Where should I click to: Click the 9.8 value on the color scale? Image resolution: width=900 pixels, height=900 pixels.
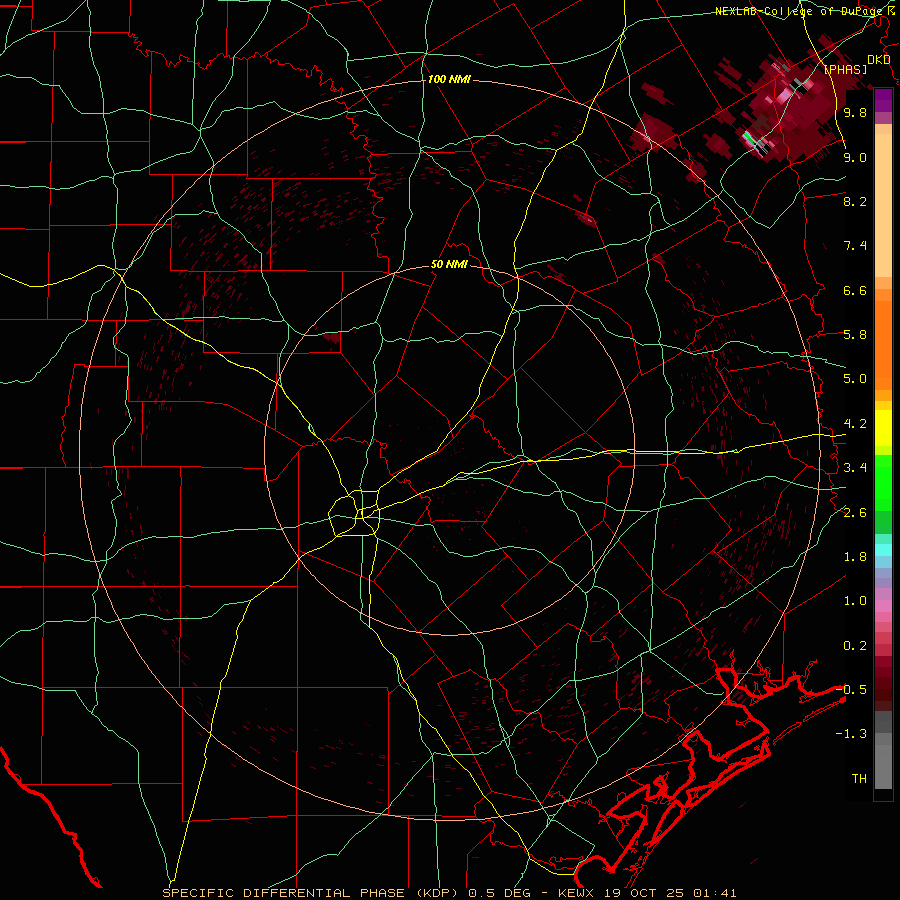(x=855, y=112)
